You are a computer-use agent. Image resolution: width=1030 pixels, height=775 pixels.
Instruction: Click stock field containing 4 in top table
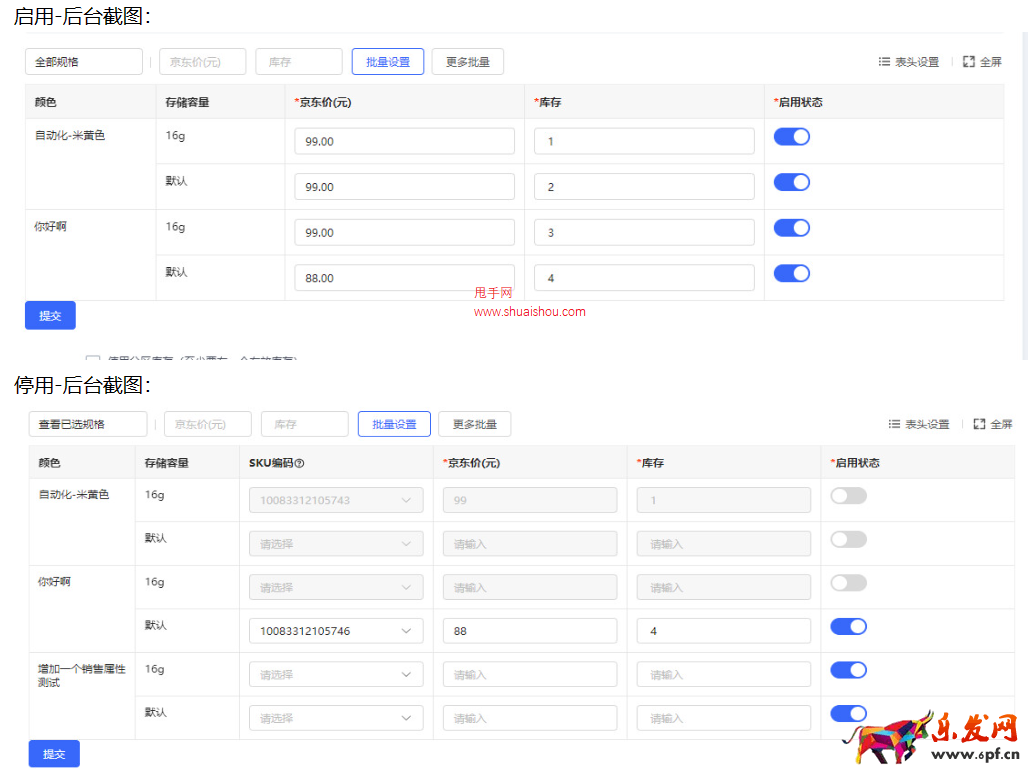pos(644,278)
